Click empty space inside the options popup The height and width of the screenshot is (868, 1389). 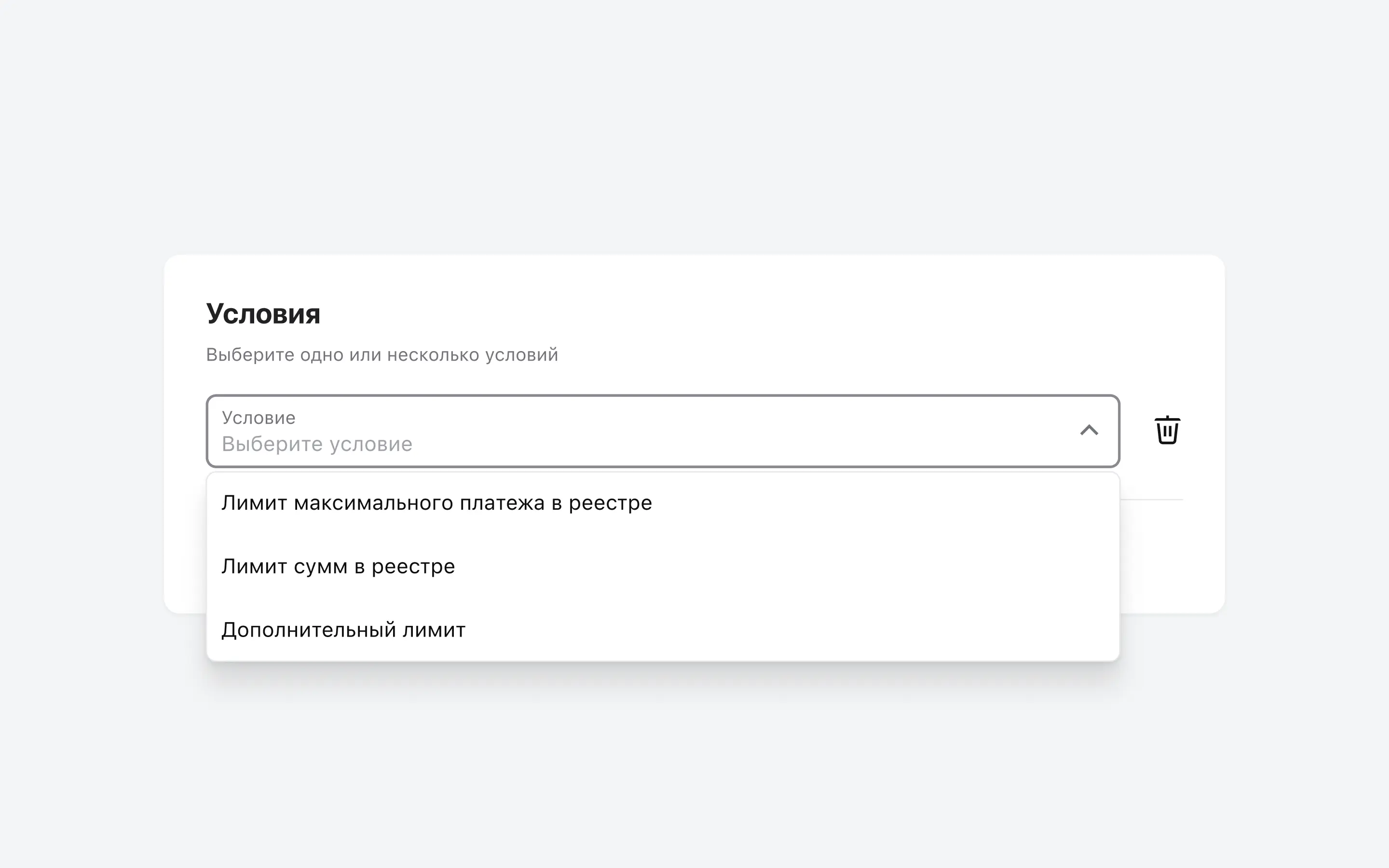[861, 597]
